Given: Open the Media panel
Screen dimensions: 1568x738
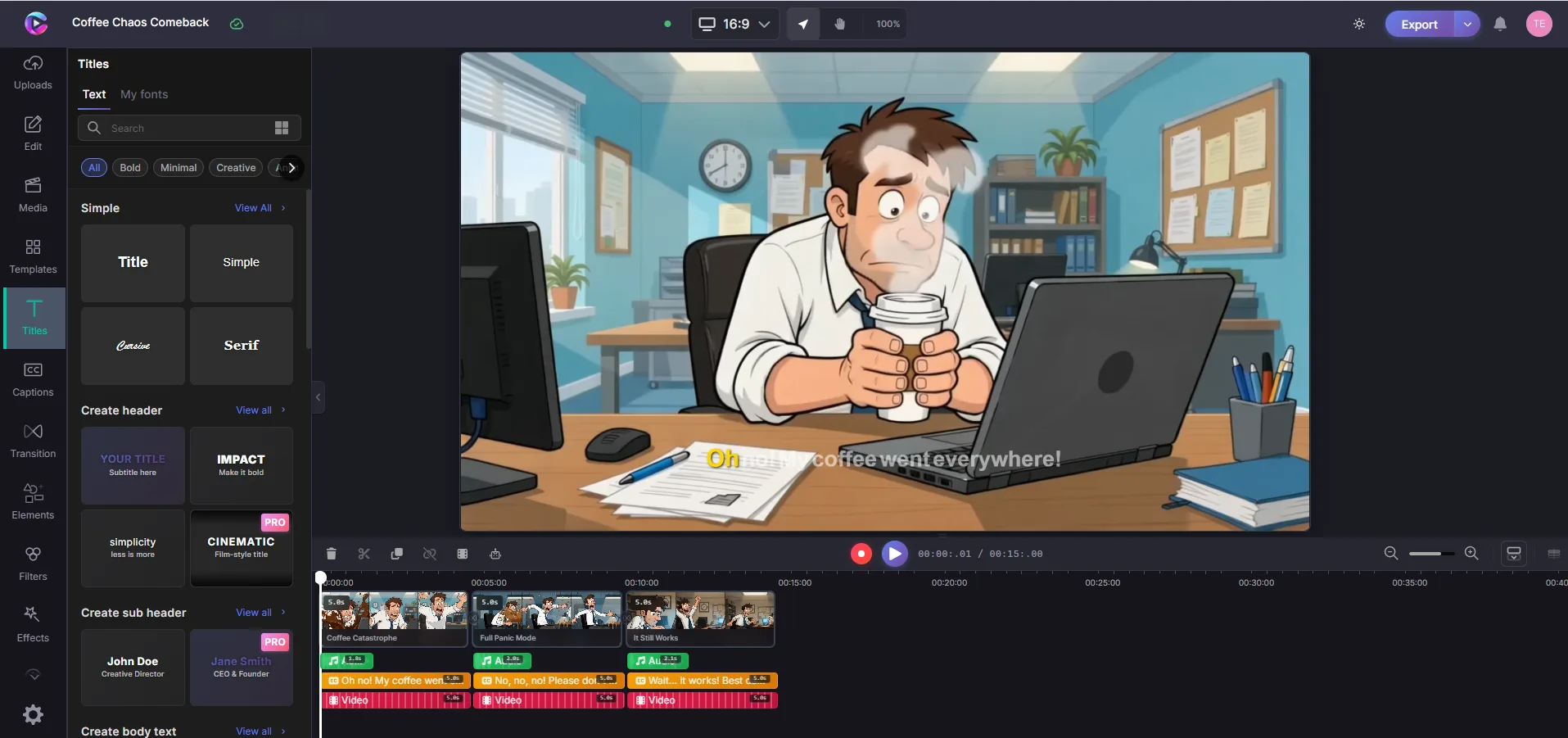Looking at the screenshot, I should point(33,195).
